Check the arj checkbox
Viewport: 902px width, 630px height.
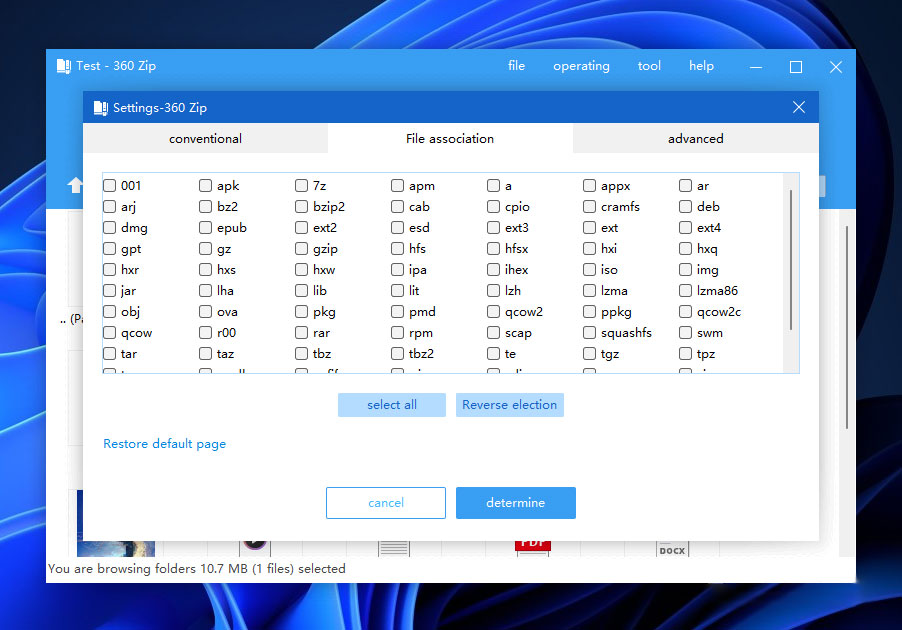(x=109, y=206)
